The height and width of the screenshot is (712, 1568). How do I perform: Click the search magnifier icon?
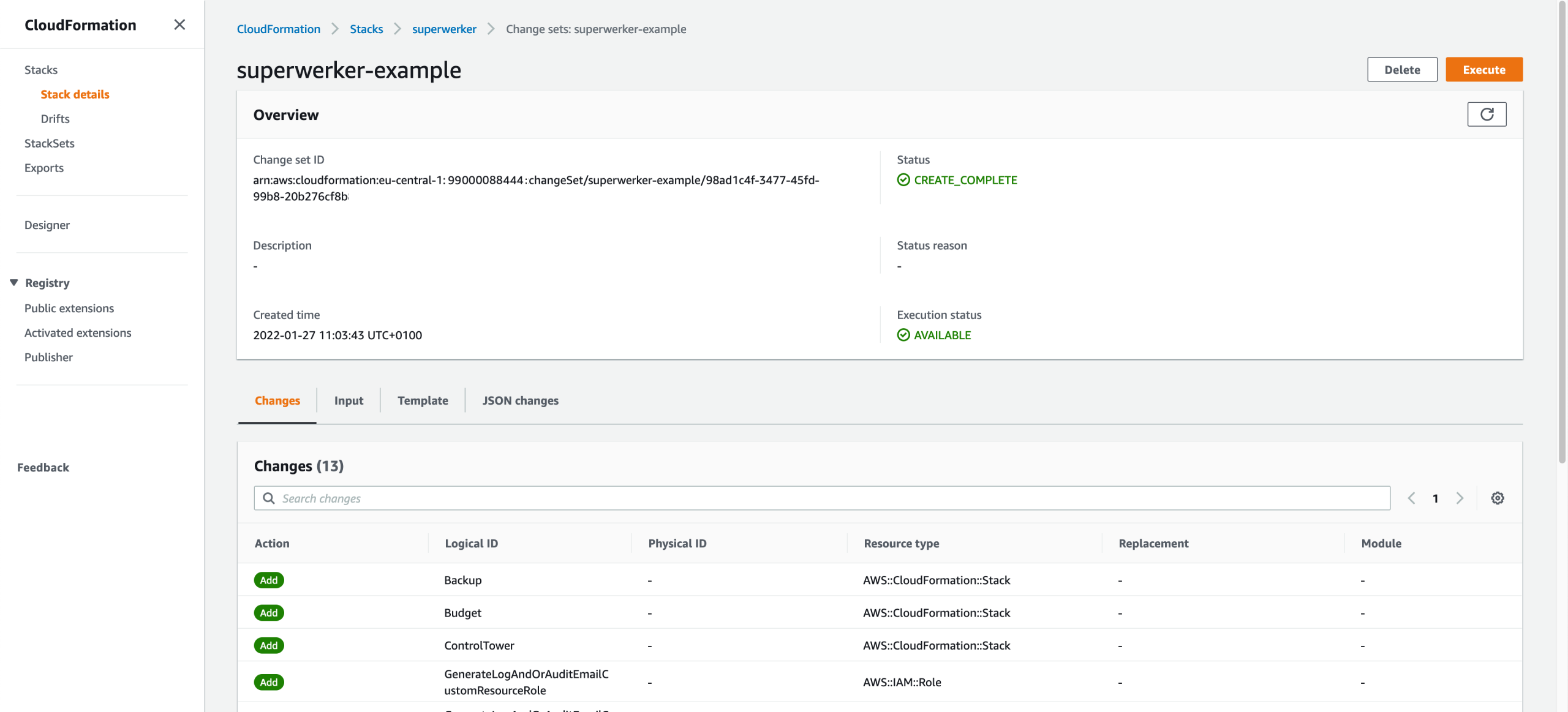click(268, 498)
